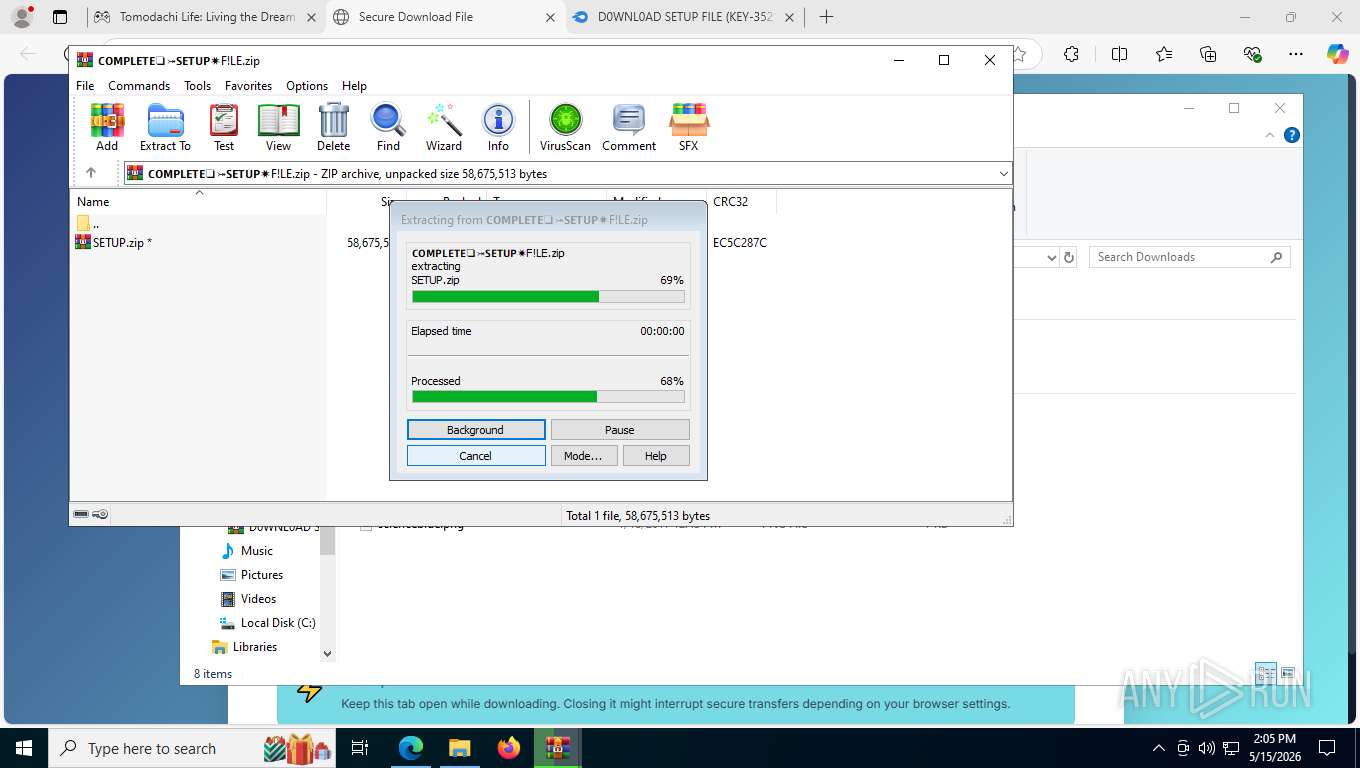1360x768 pixels.
Task: Close the Secure Download File tab
Action: pos(549,17)
